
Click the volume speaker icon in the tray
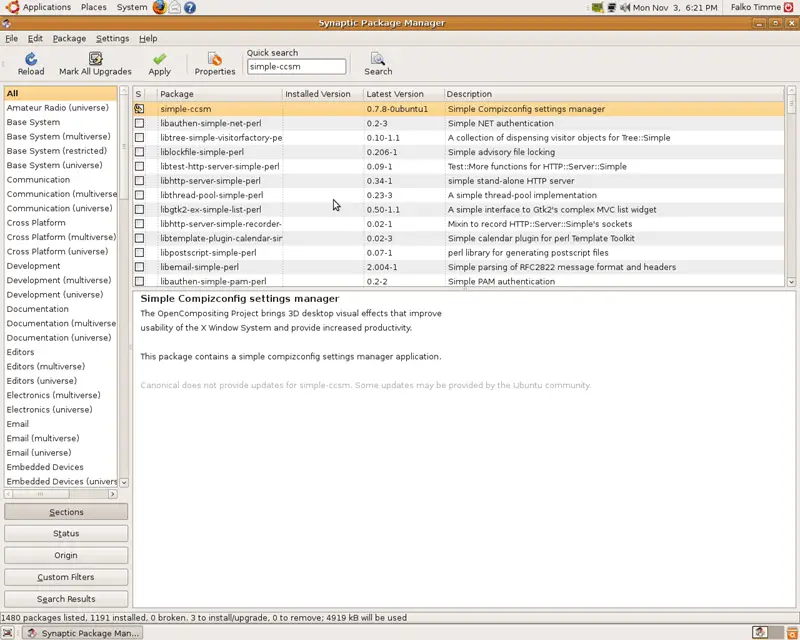624,8
